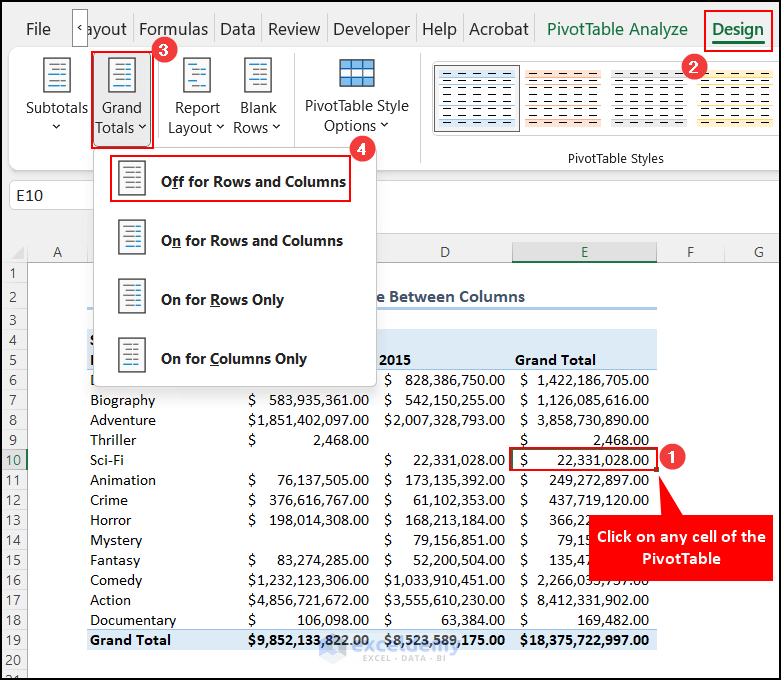Open the Help tab
Viewport: 781px width, 680px height.
(439, 29)
